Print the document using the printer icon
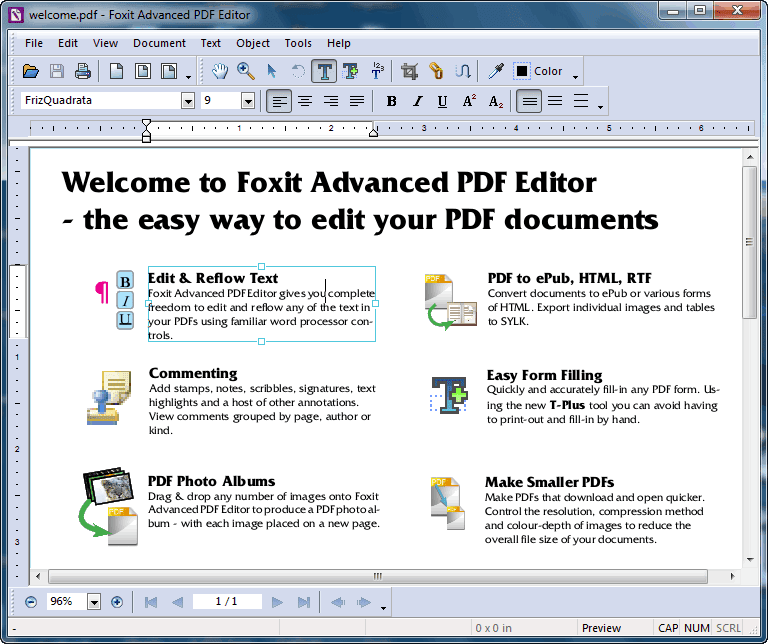Screen dimensions: 768x644 (x=82, y=72)
